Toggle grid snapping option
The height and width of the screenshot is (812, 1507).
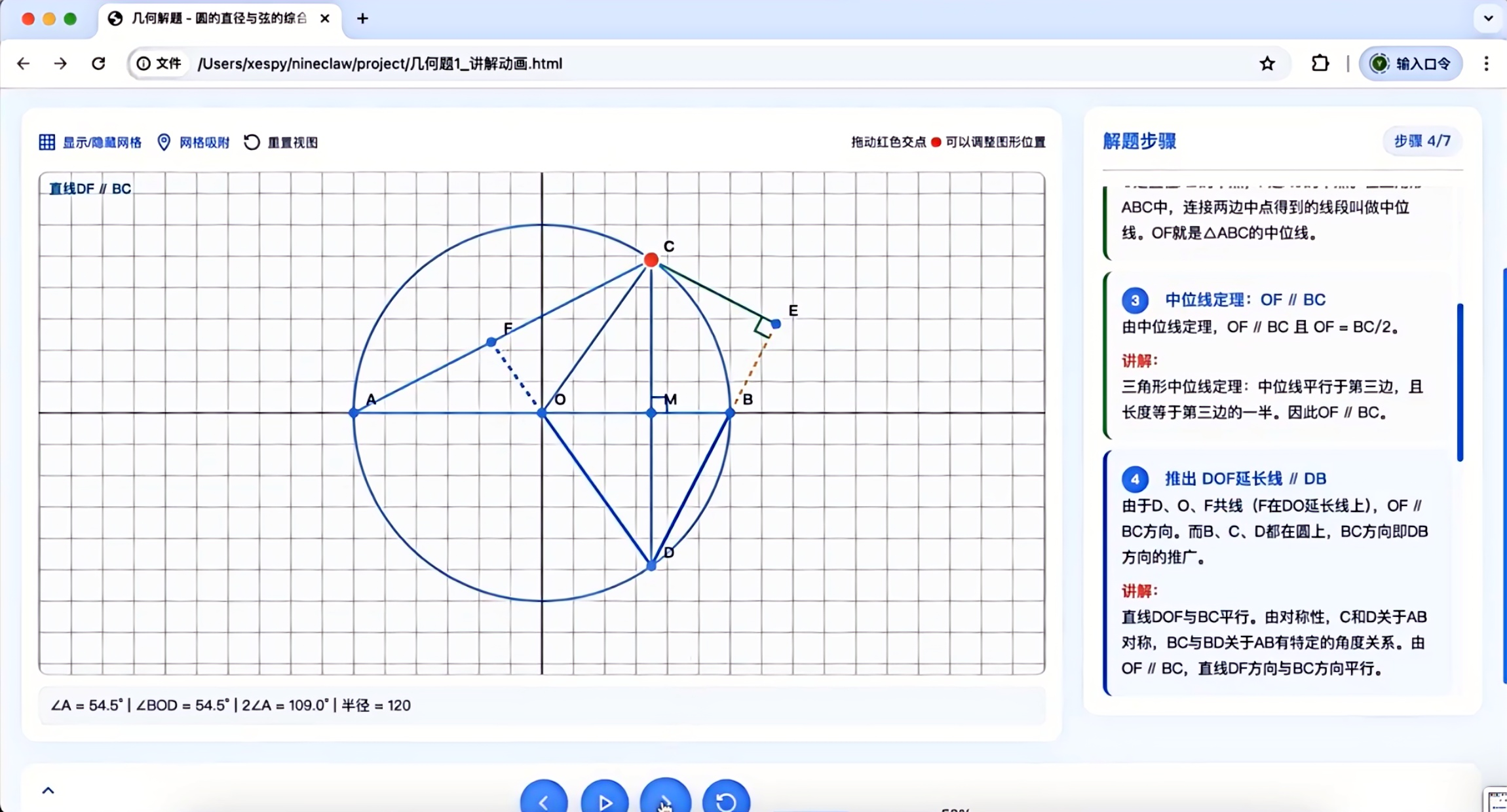194,142
